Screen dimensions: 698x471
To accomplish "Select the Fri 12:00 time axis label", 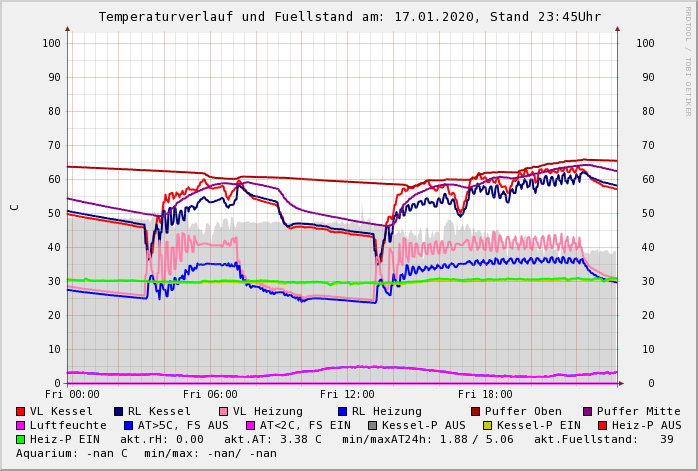I will point(348,395).
